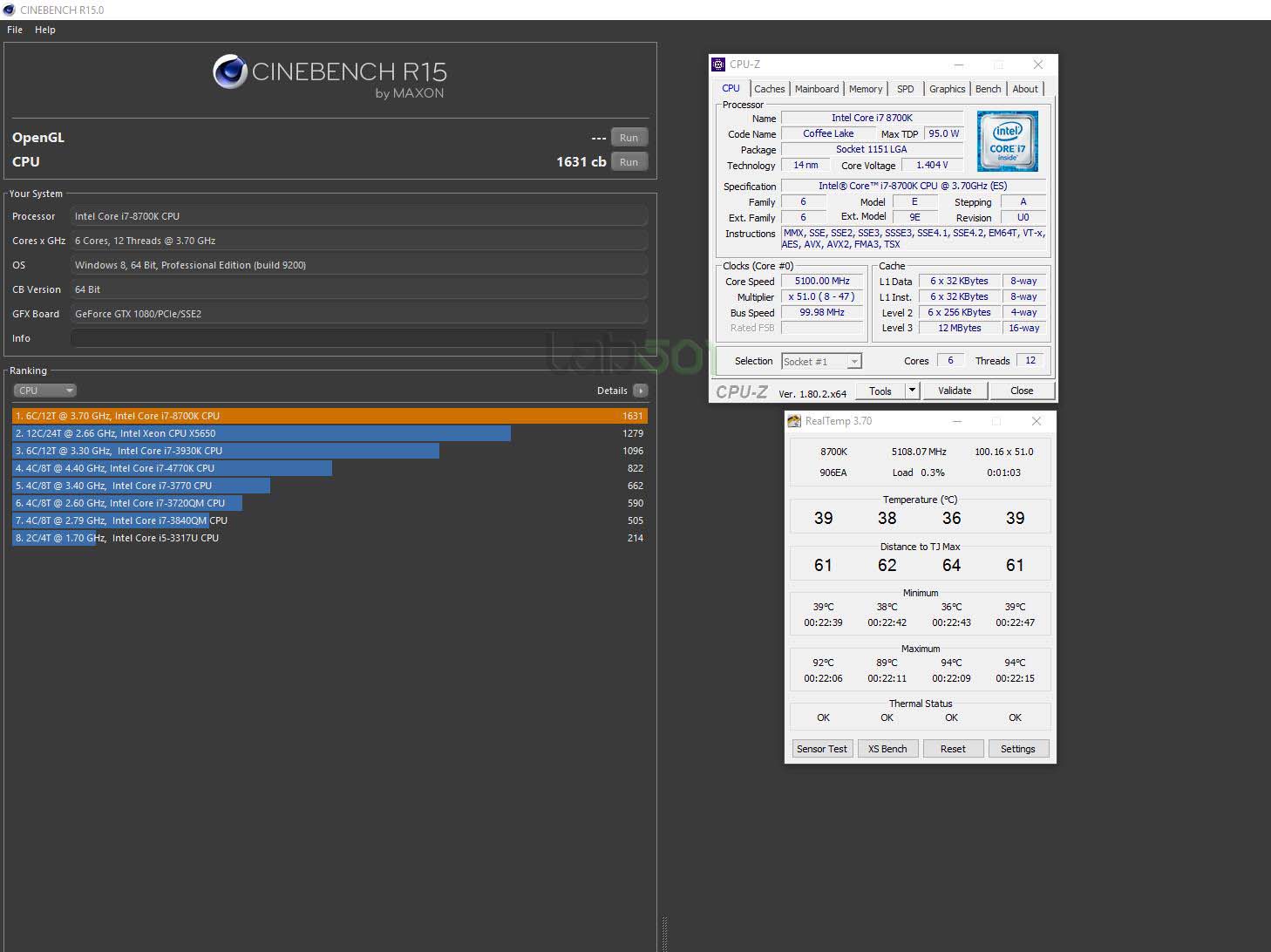This screenshot has width=1271, height=952.
Task: Click the CPU-Z window title icon
Action: point(718,65)
